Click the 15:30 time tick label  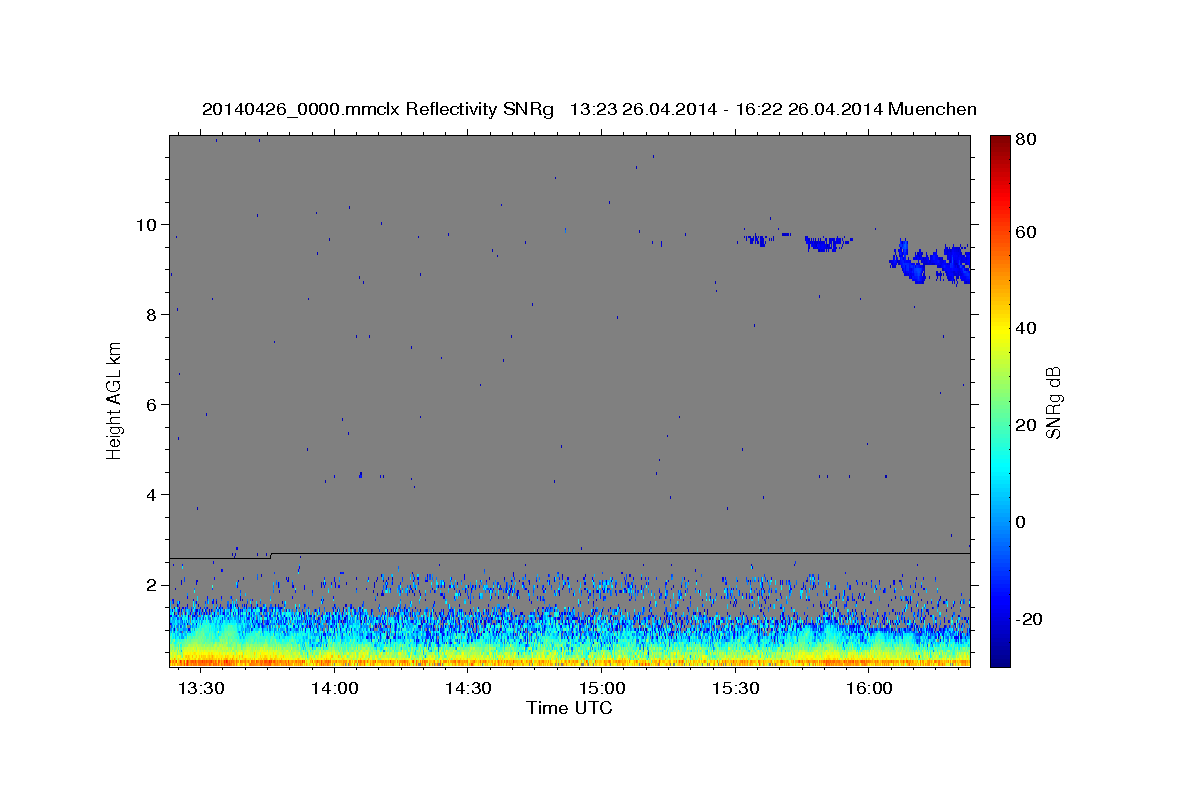pyautogui.click(x=736, y=689)
